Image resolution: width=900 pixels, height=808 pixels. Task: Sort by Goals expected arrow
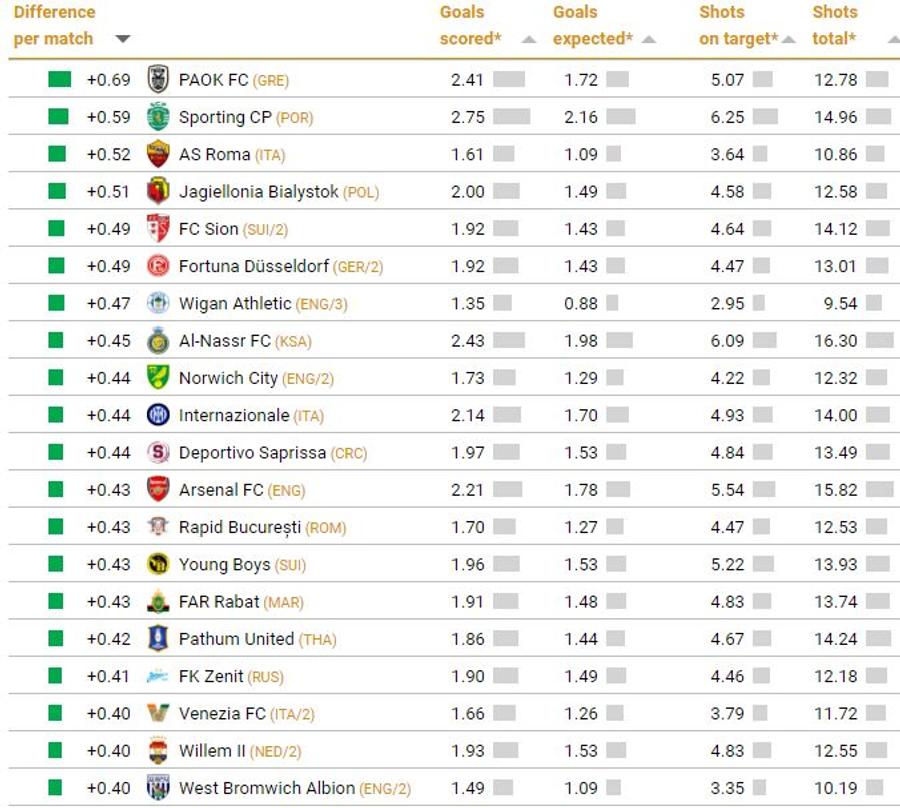[x=649, y=40]
